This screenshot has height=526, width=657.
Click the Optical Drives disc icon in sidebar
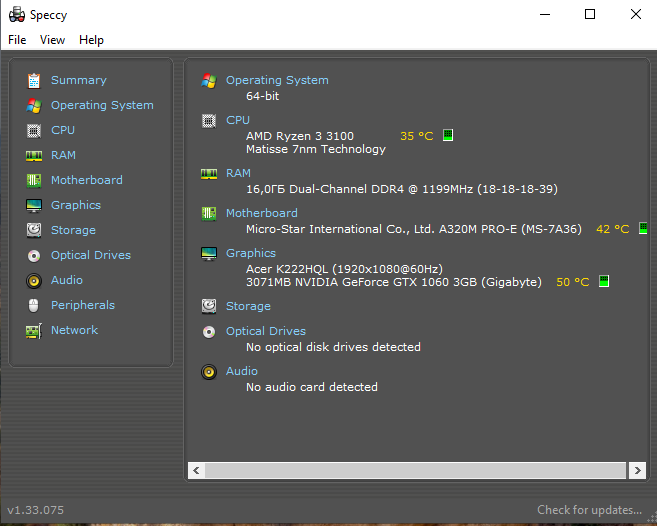pyautogui.click(x=34, y=256)
